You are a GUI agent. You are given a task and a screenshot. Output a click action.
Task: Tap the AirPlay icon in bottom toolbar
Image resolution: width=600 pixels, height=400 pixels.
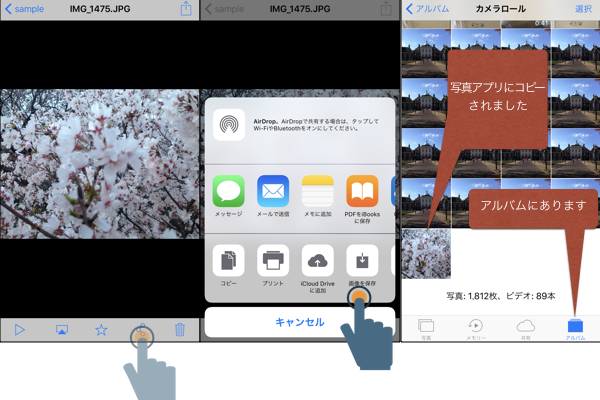[62, 330]
